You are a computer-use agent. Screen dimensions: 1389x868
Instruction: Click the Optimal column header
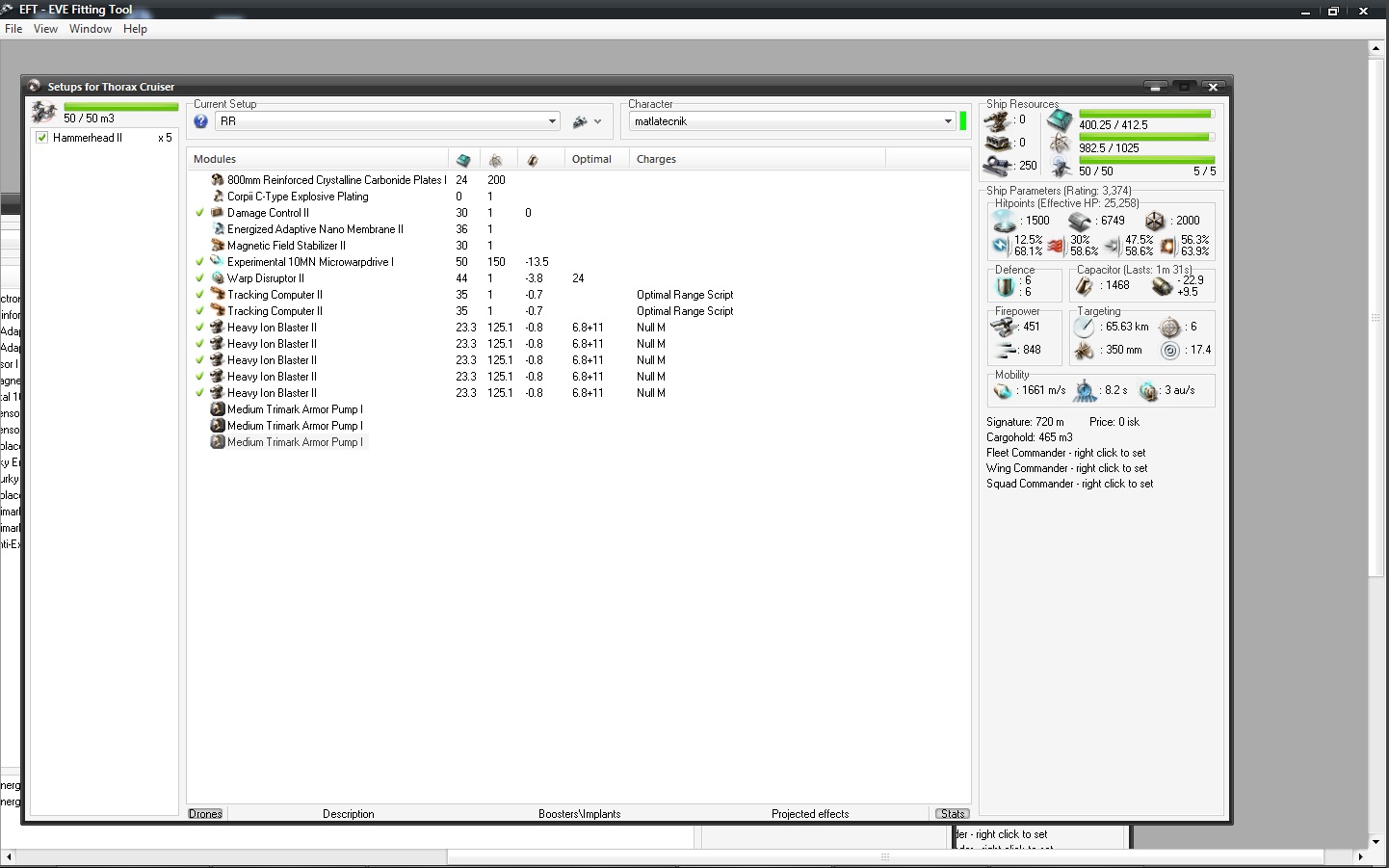coord(597,159)
